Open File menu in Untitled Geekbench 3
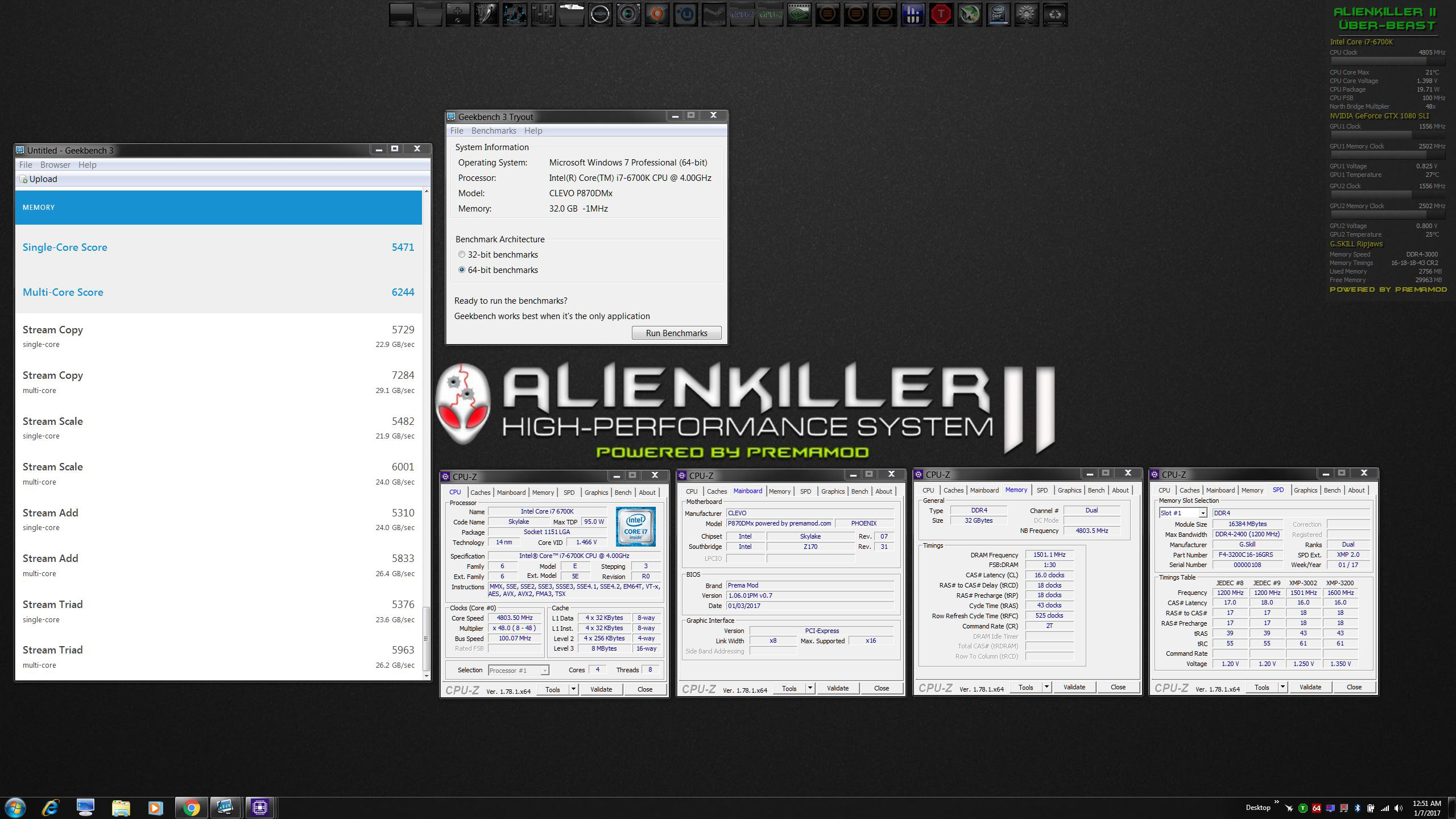 26,165
